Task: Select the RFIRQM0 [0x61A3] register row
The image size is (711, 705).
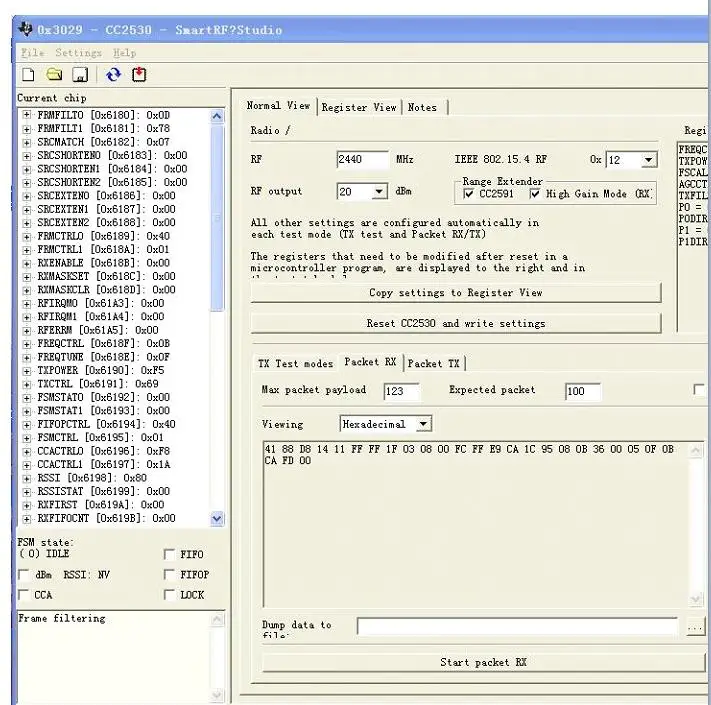Action: (x=100, y=303)
